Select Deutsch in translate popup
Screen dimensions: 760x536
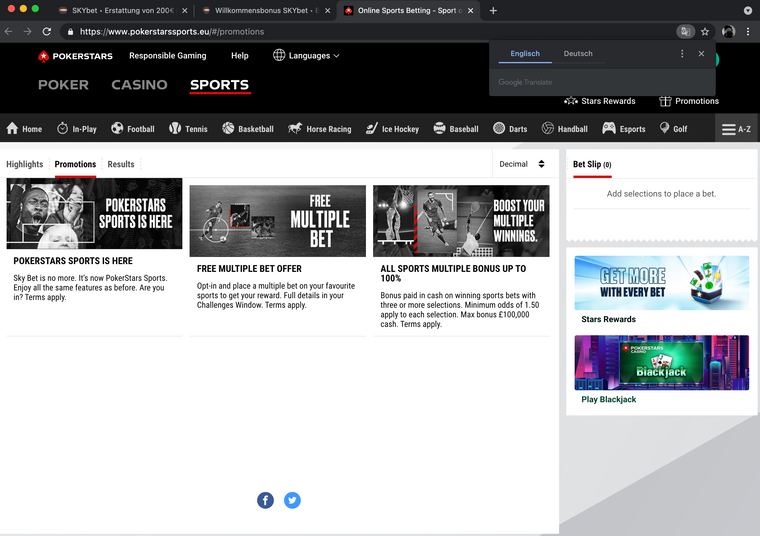click(x=578, y=53)
